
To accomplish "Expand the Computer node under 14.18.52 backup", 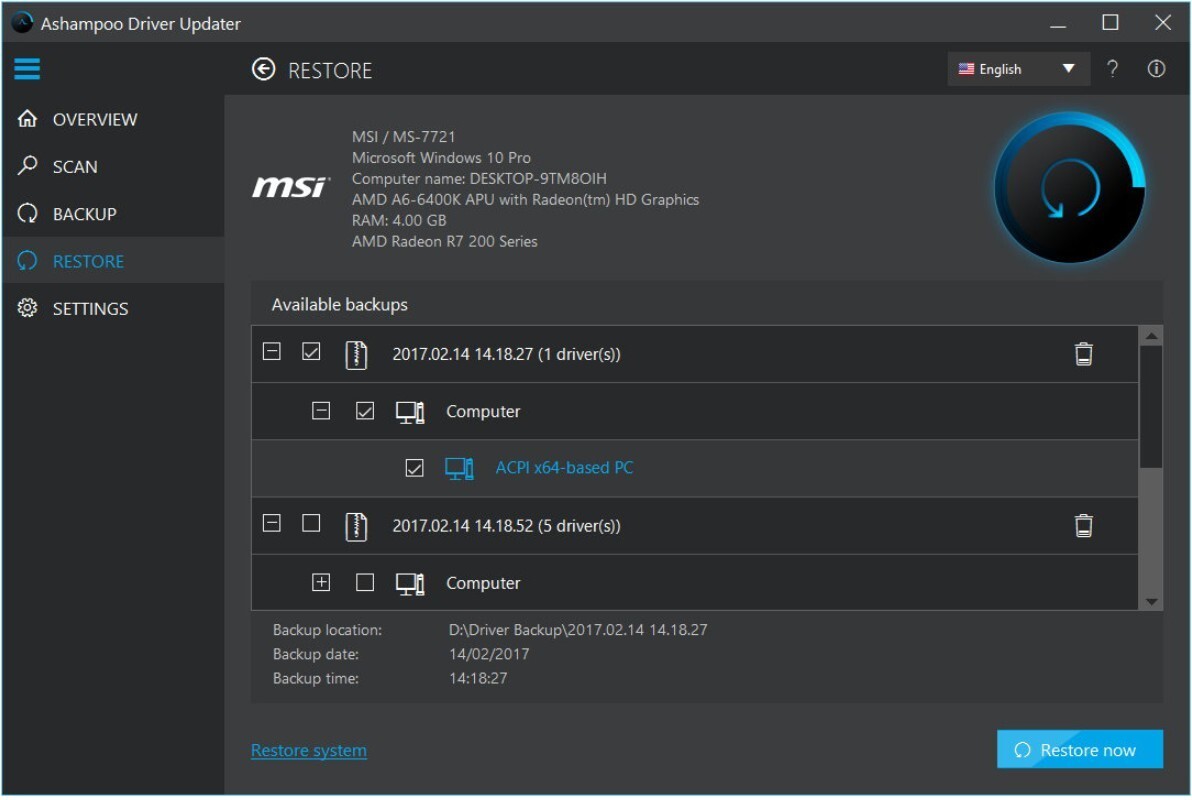I will [x=321, y=583].
